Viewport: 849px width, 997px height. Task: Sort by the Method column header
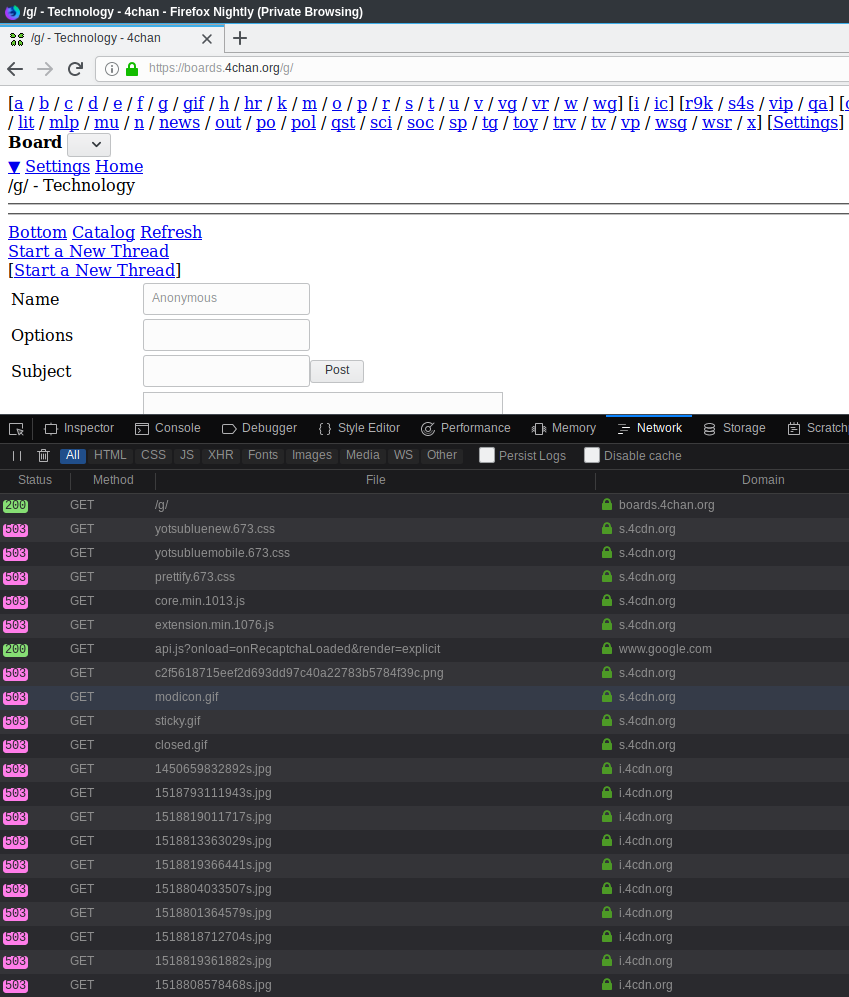[113, 480]
